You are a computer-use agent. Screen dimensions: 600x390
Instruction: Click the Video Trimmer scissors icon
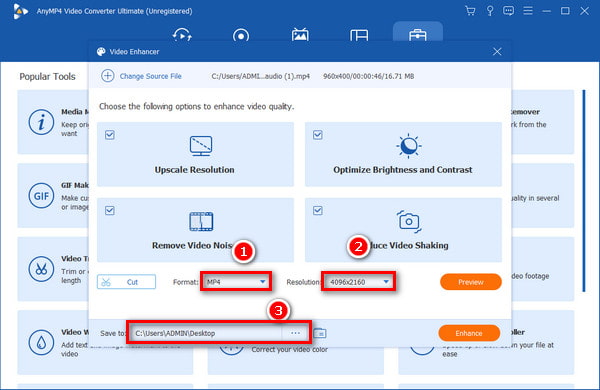point(41,269)
